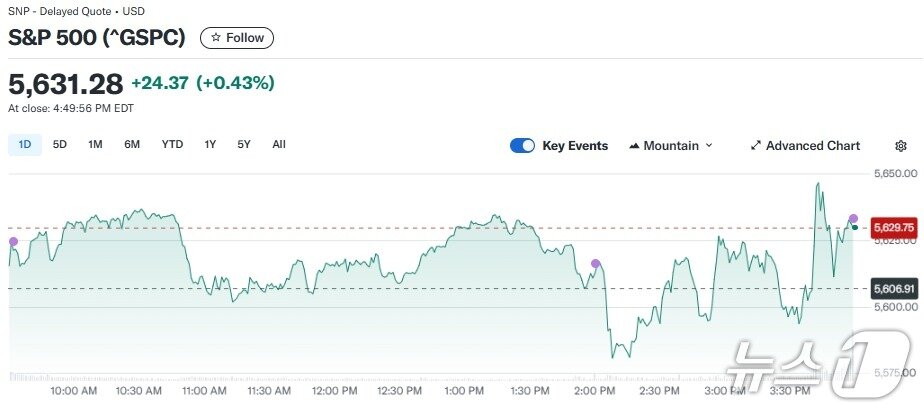The height and width of the screenshot is (412, 924).
Task: Click the dark 5,606.91 previous close label
Action: [x=894, y=289]
